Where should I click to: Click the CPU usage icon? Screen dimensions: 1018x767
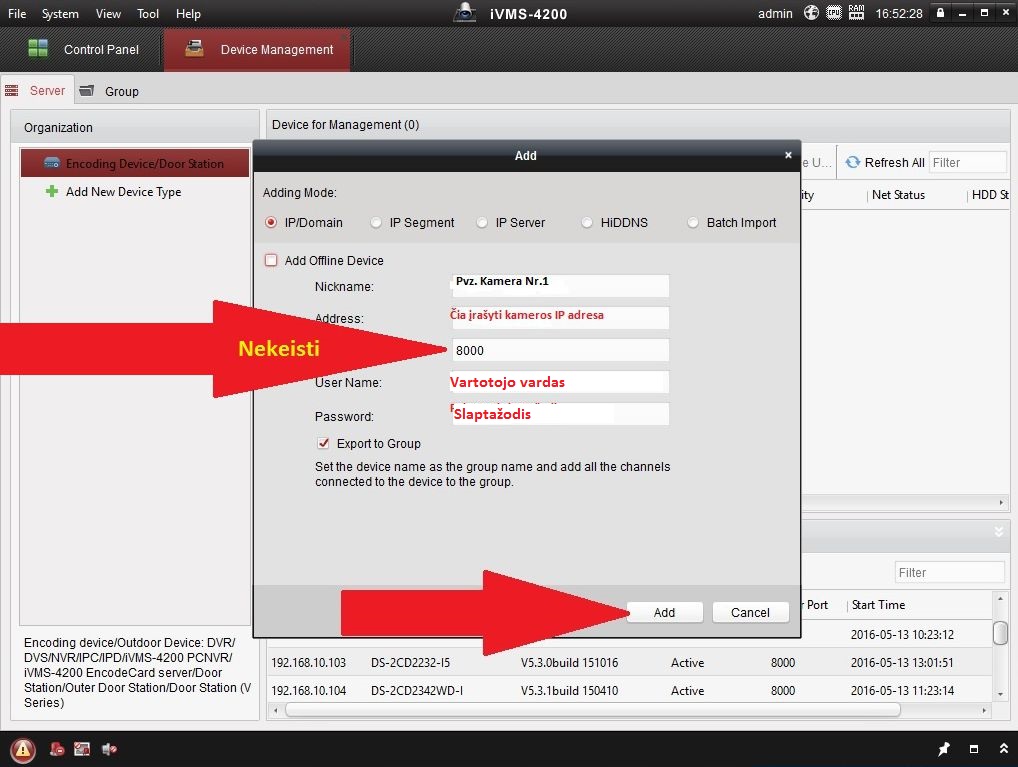coord(834,12)
